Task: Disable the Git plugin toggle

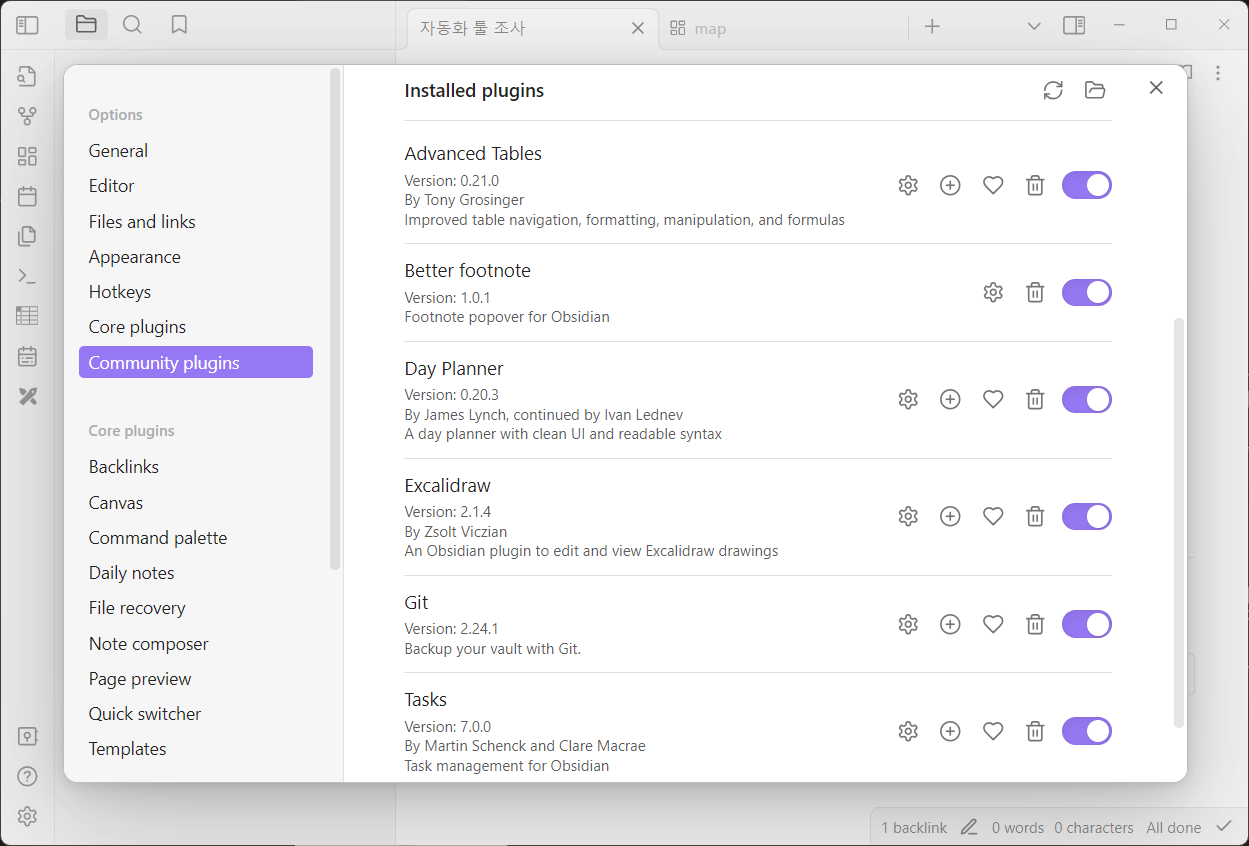Action: pos(1087,624)
